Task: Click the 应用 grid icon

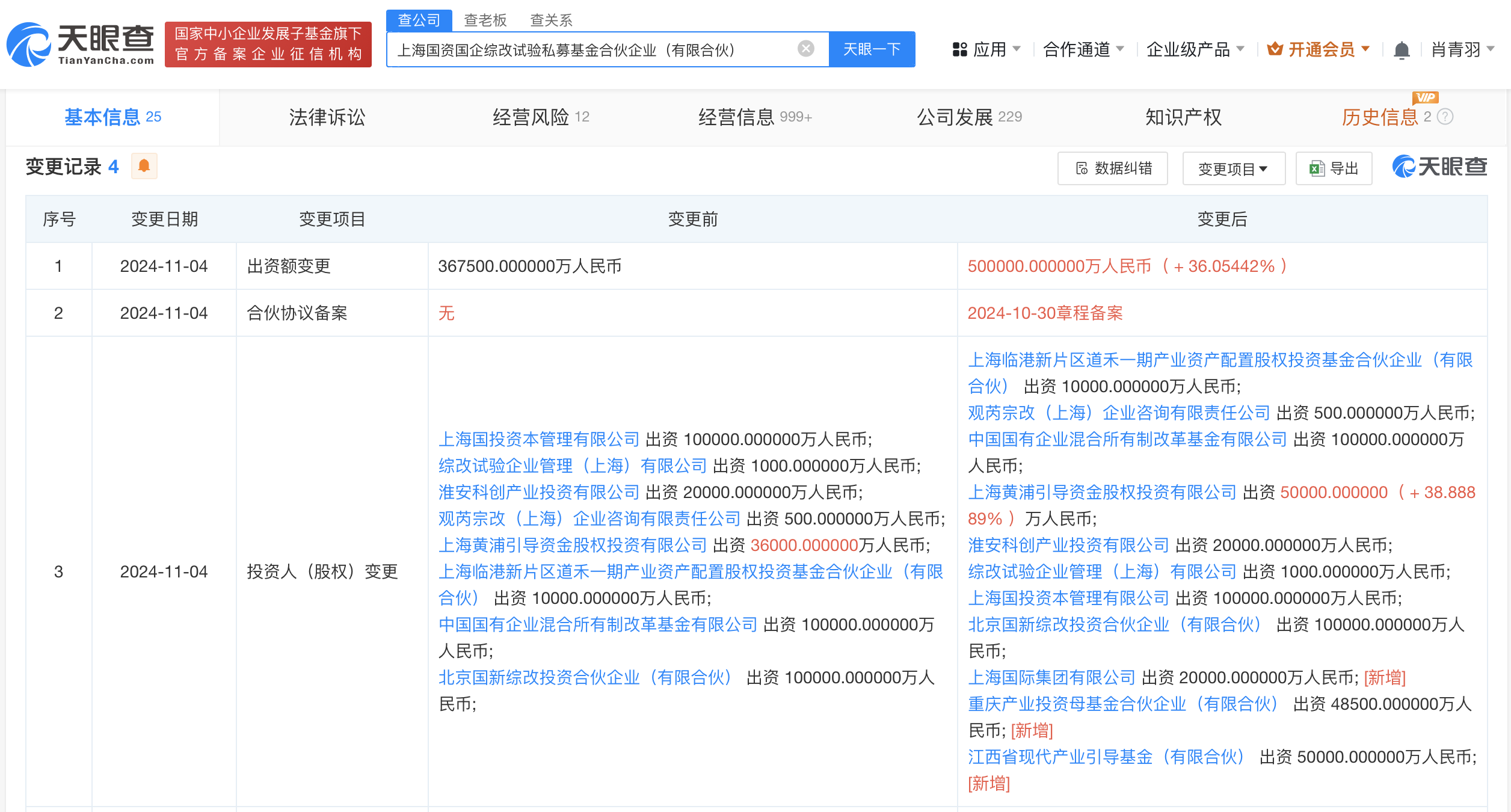Action: point(960,49)
